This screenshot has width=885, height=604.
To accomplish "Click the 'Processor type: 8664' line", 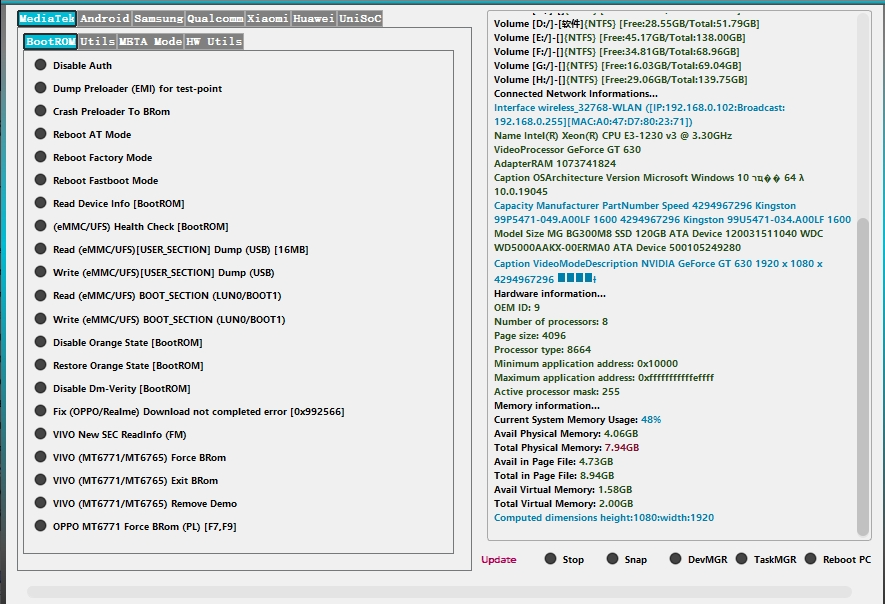I will click(542, 349).
